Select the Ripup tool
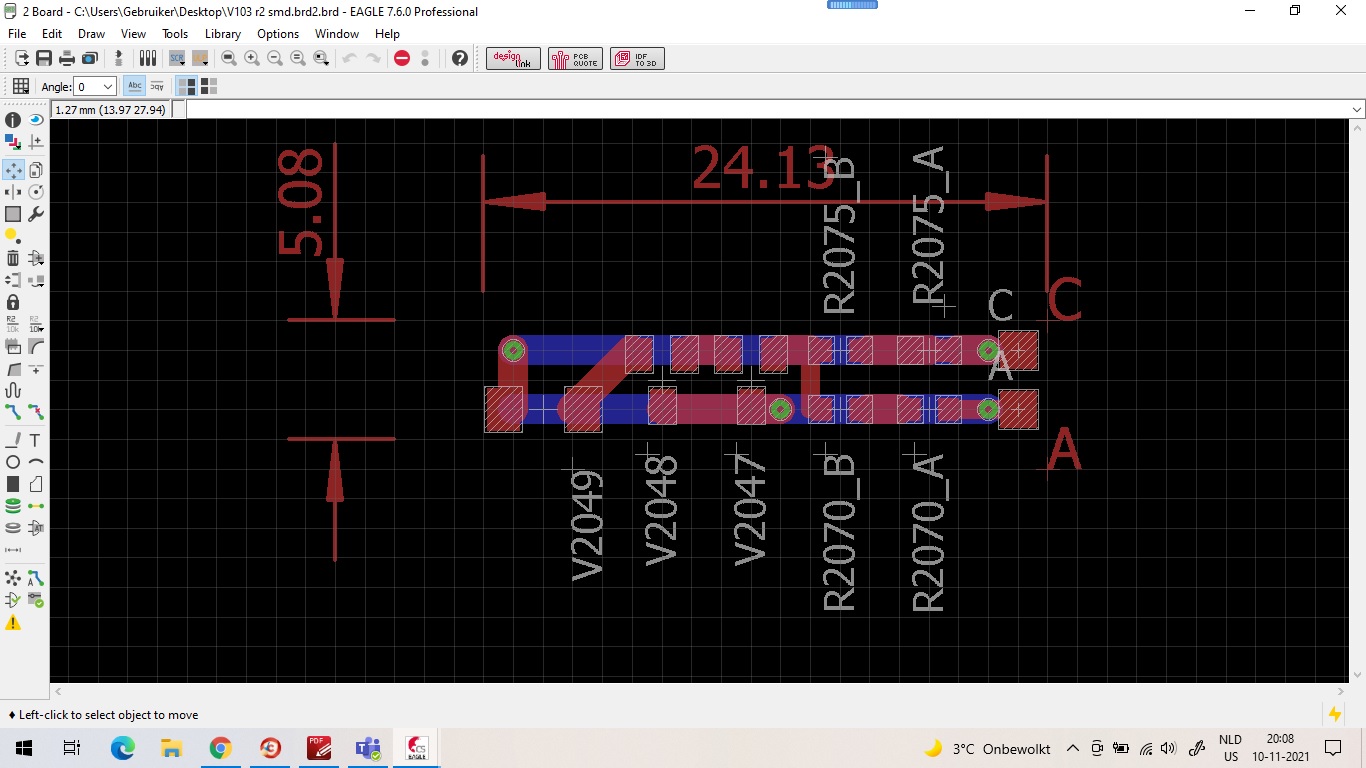This screenshot has height=768, width=1366. (36, 412)
